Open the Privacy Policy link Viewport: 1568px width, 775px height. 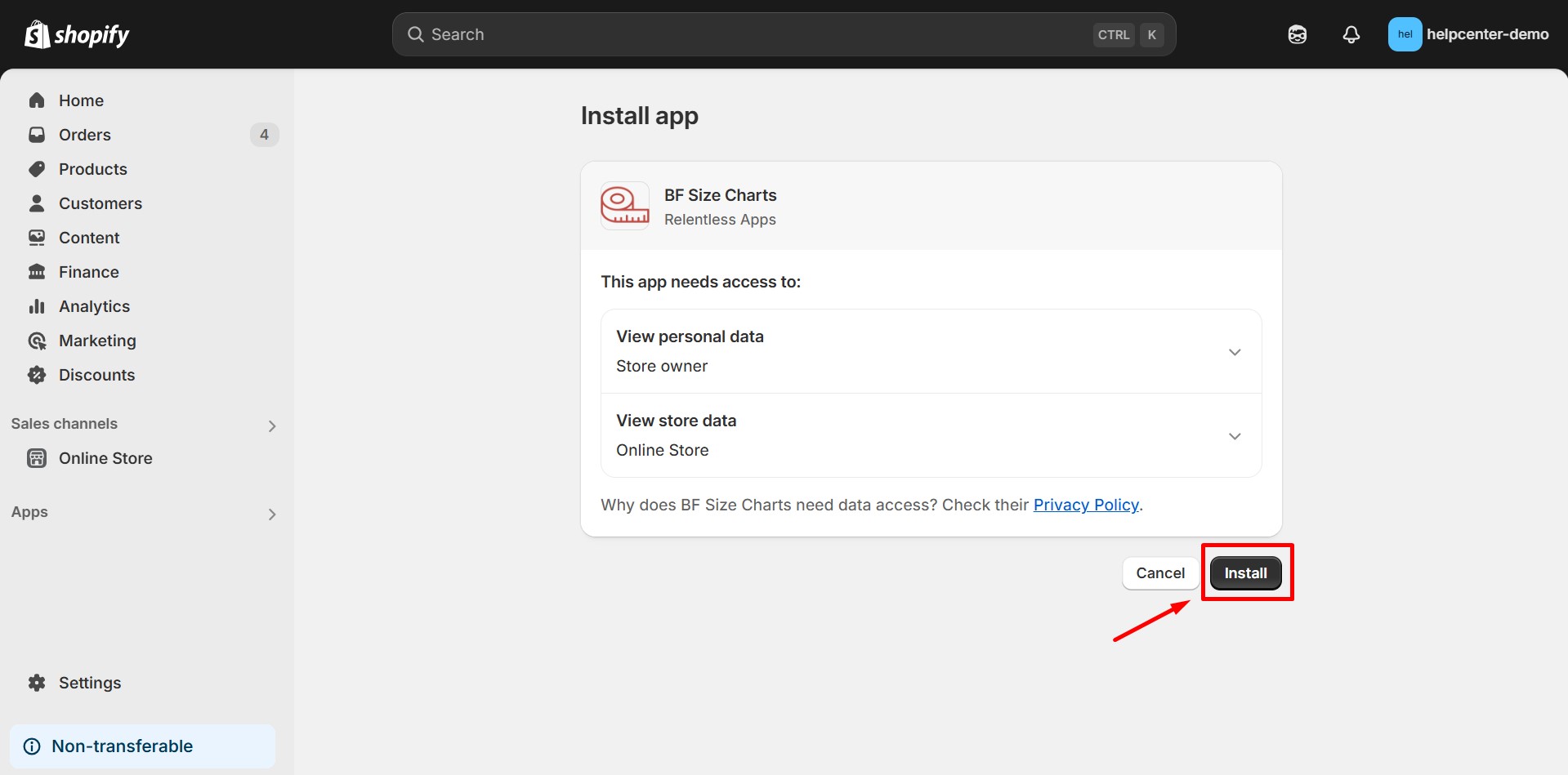(x=1086, y=505)
